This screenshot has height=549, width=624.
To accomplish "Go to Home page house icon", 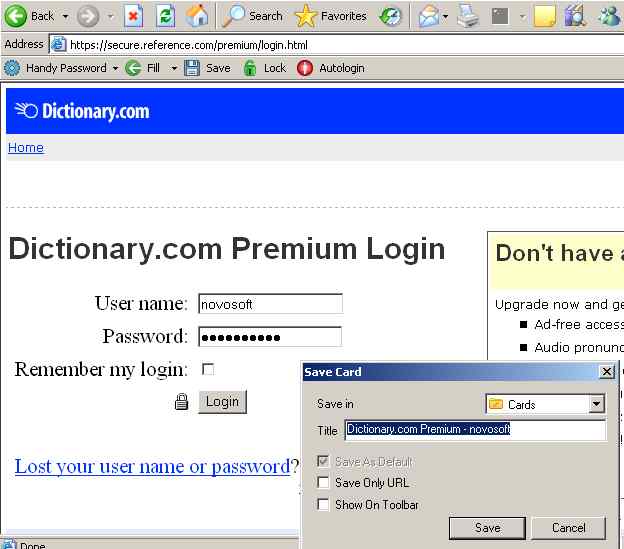I will point(197,16).
